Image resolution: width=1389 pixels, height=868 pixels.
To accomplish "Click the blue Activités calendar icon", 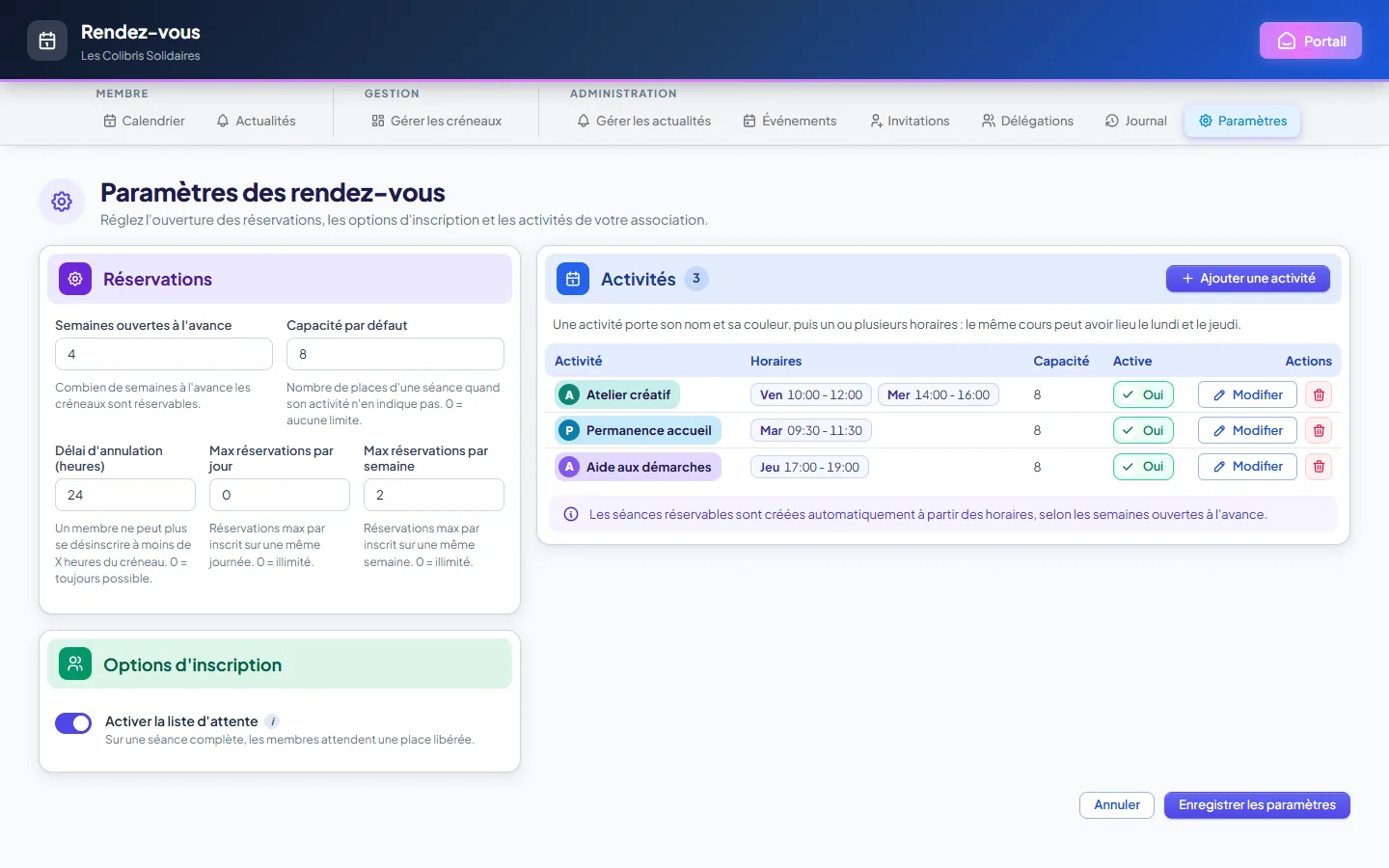I will [x=573, y=279].
